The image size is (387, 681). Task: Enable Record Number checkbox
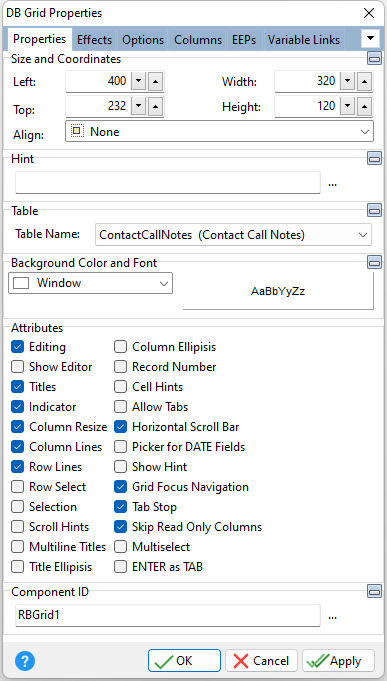click(120, 367)
